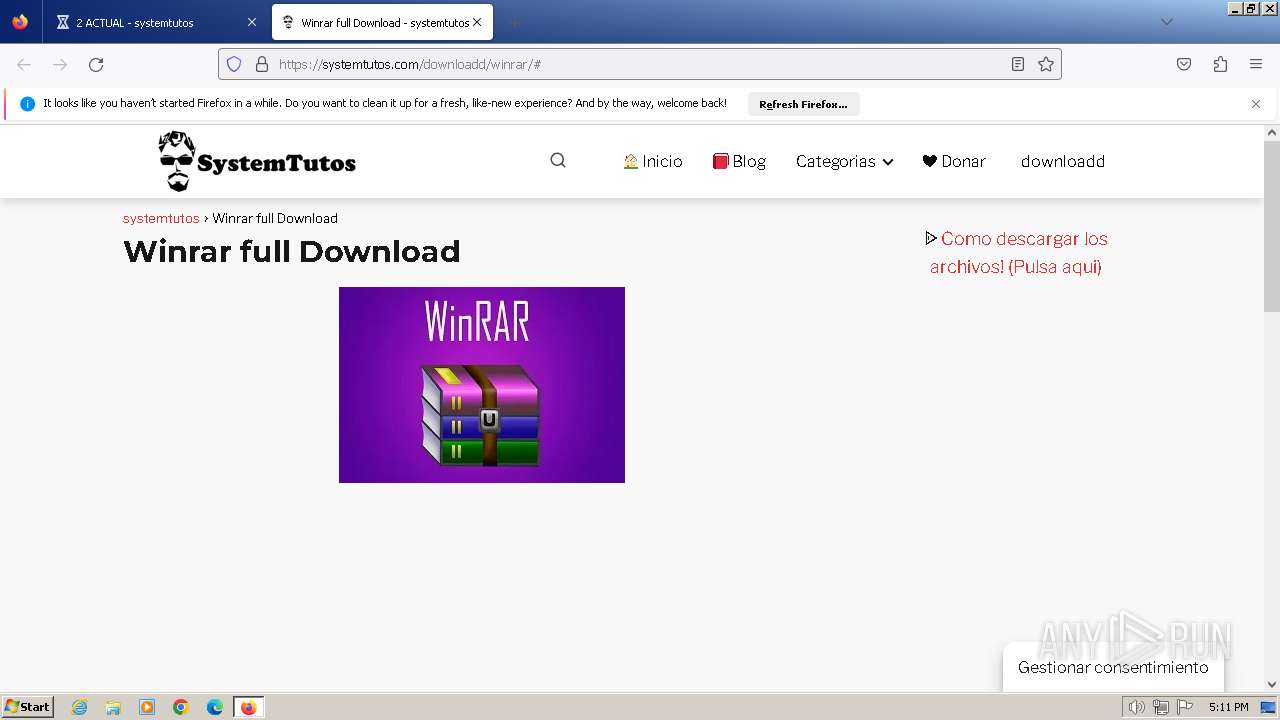This screenshot has height=720, width=1280.
Task: Minimize the Firefox window
Action: (x=1236, y=8)
